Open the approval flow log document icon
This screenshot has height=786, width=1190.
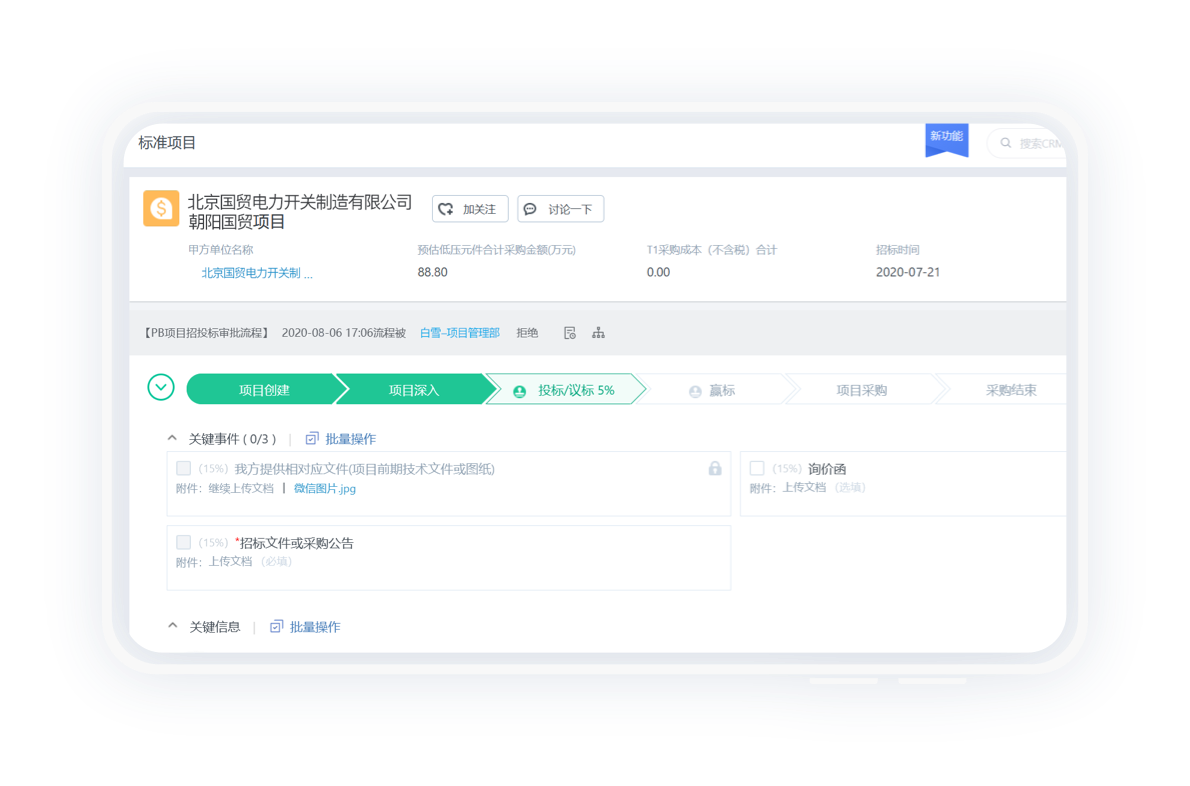tap(570, 333)
